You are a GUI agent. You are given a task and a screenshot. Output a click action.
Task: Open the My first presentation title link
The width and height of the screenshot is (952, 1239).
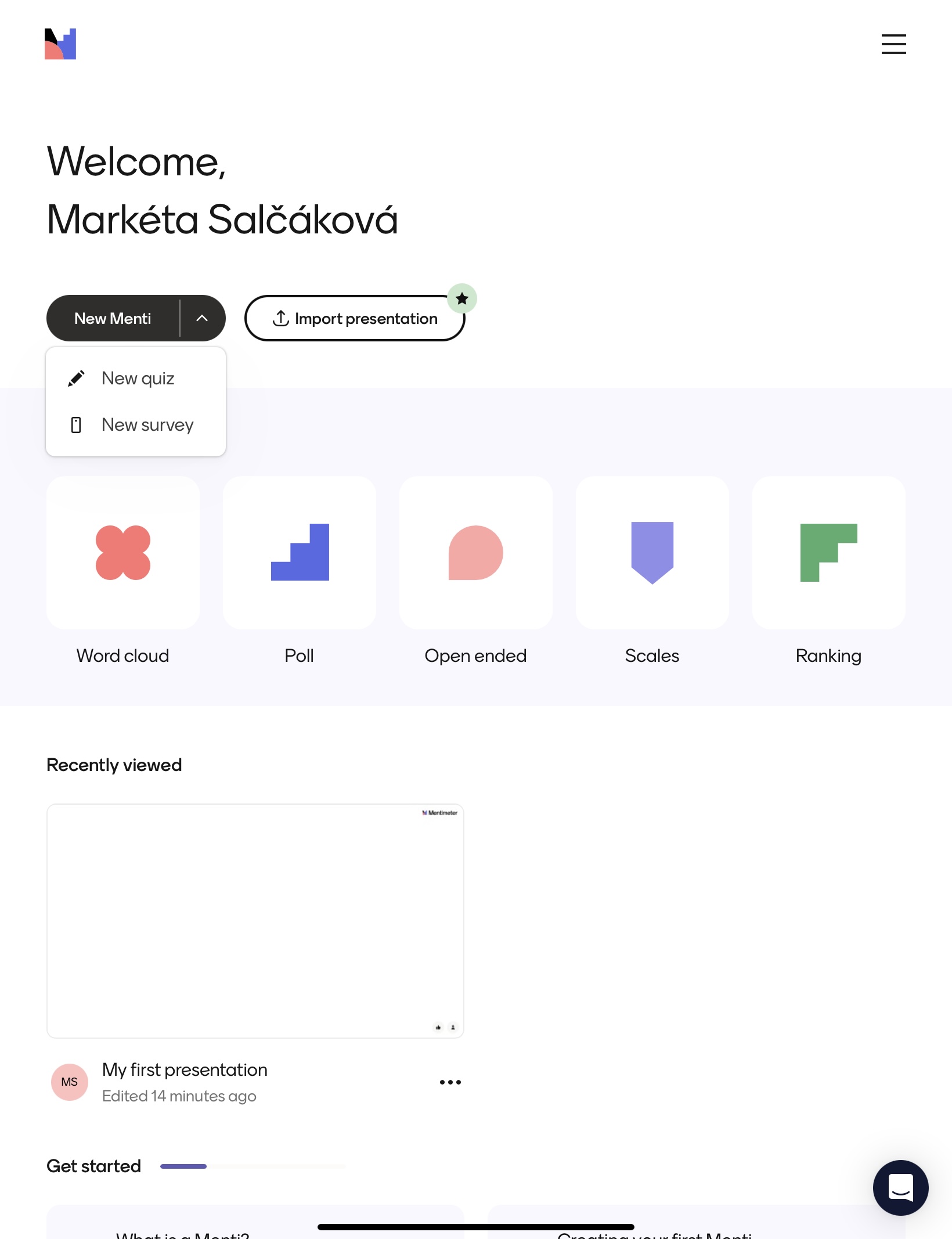(x=185, y=1069)
